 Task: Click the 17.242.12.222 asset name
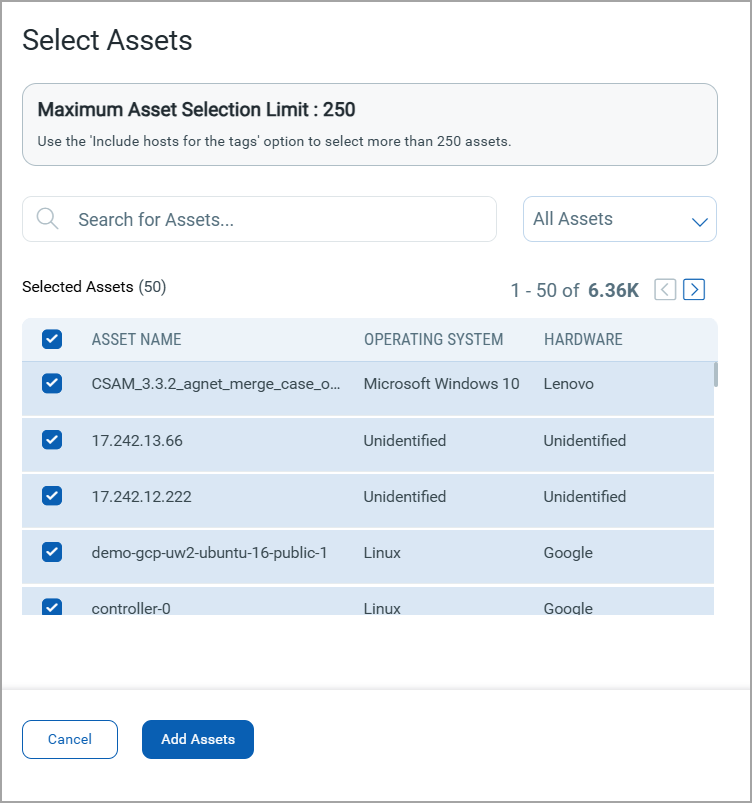(x=141, y=496)
